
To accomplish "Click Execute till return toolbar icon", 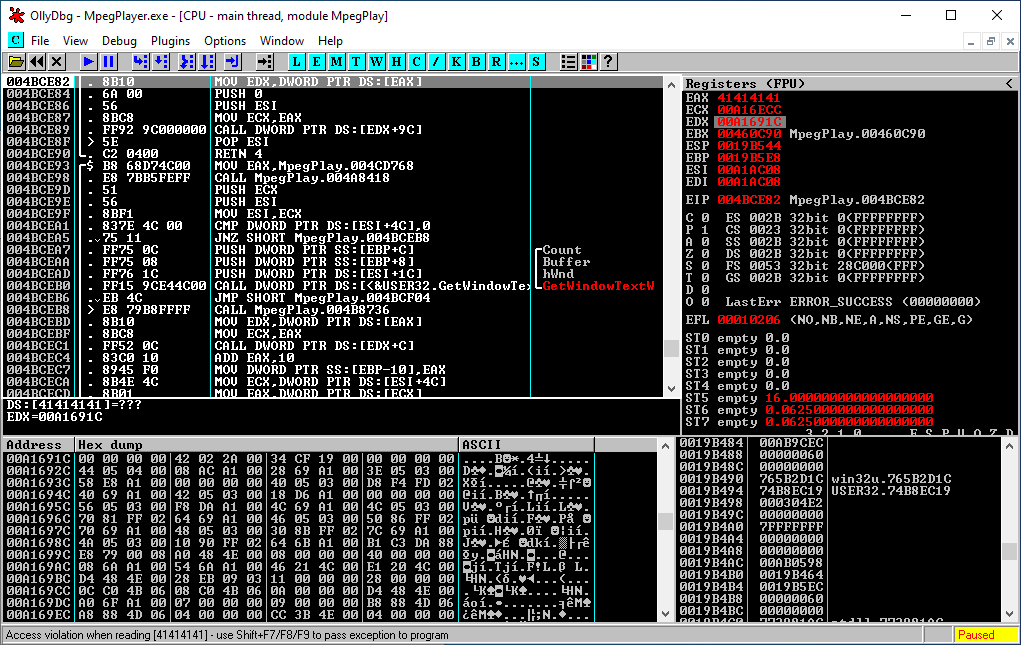I will pyautogui.click(x=232, y=62).
